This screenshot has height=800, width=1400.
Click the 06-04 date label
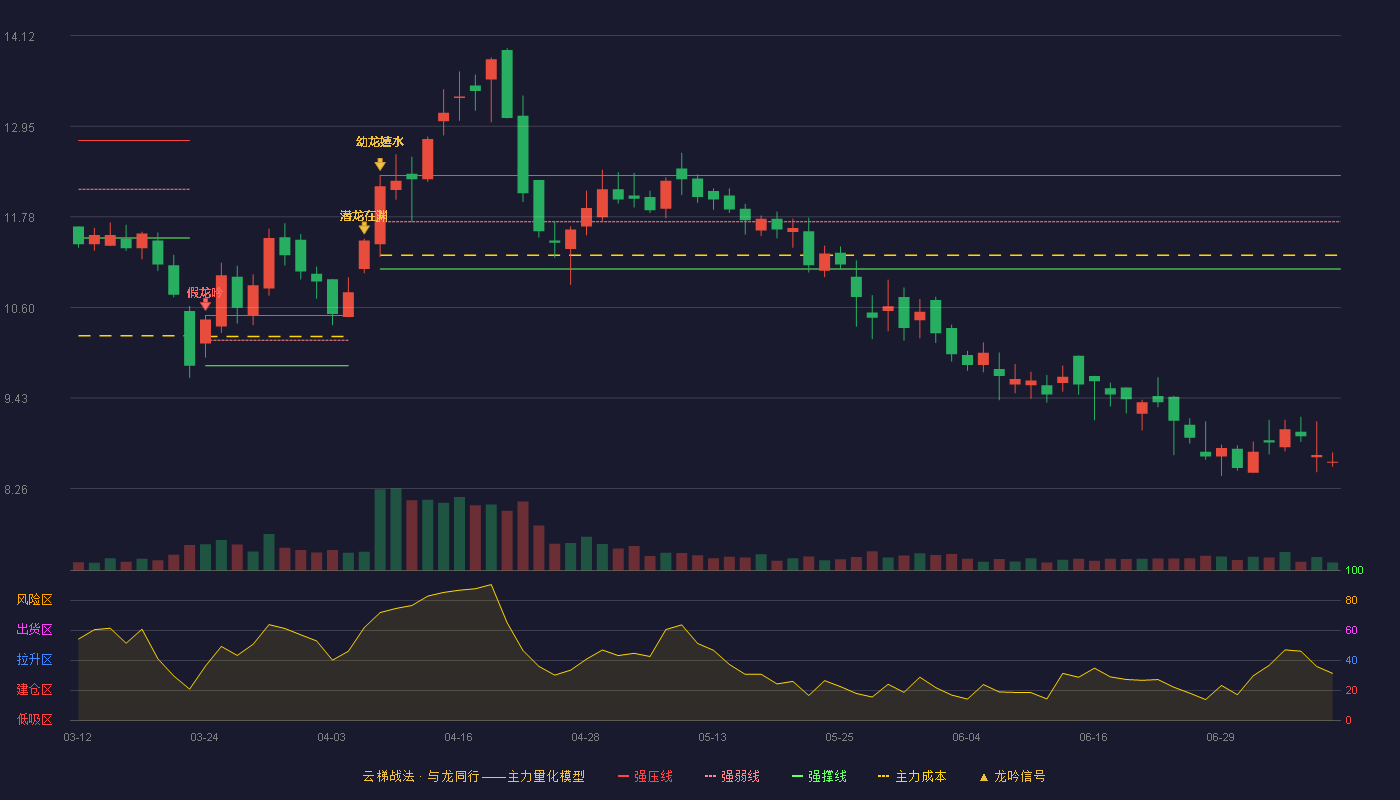tap(966, 737)
